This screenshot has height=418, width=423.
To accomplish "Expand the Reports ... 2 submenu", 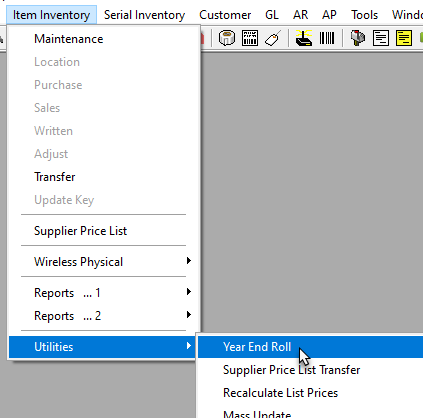I will 189,315.
